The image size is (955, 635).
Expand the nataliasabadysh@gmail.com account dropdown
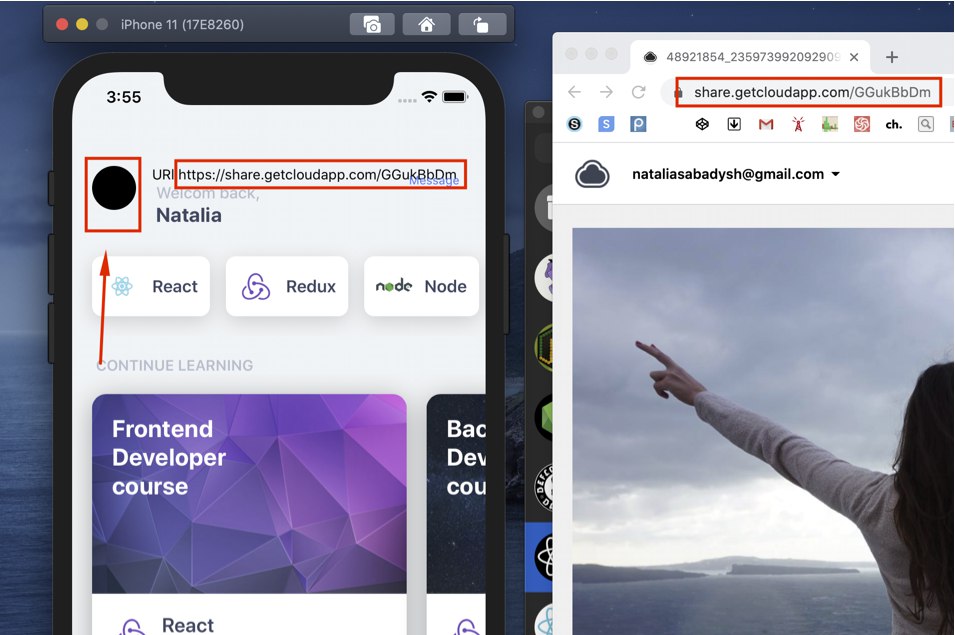click(736, 174)
